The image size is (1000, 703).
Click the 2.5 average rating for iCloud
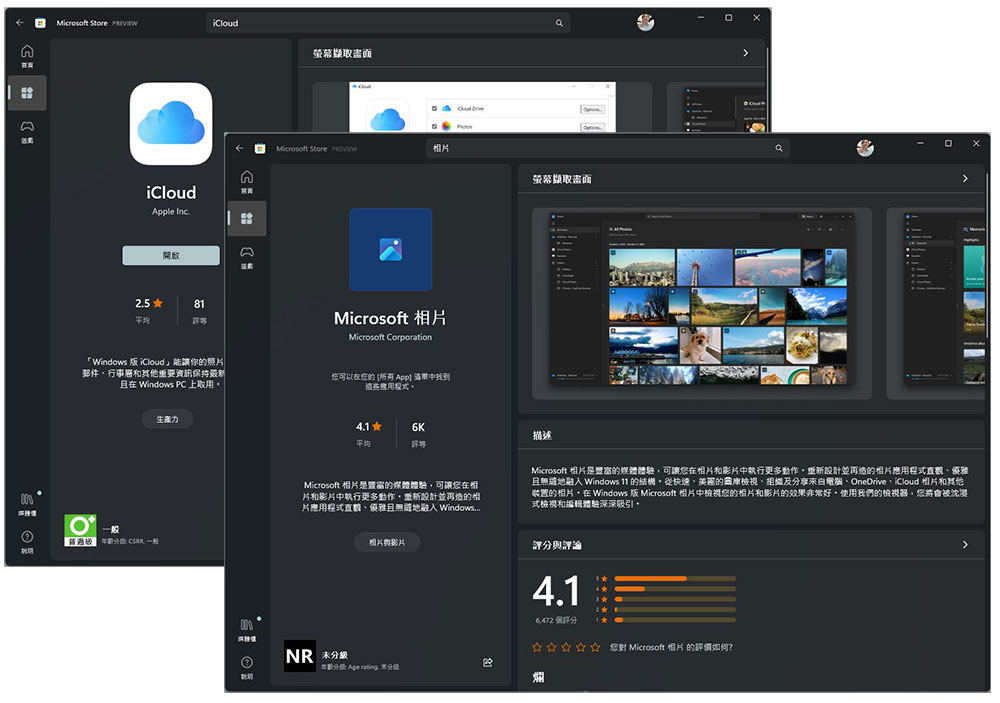point(149,304)
